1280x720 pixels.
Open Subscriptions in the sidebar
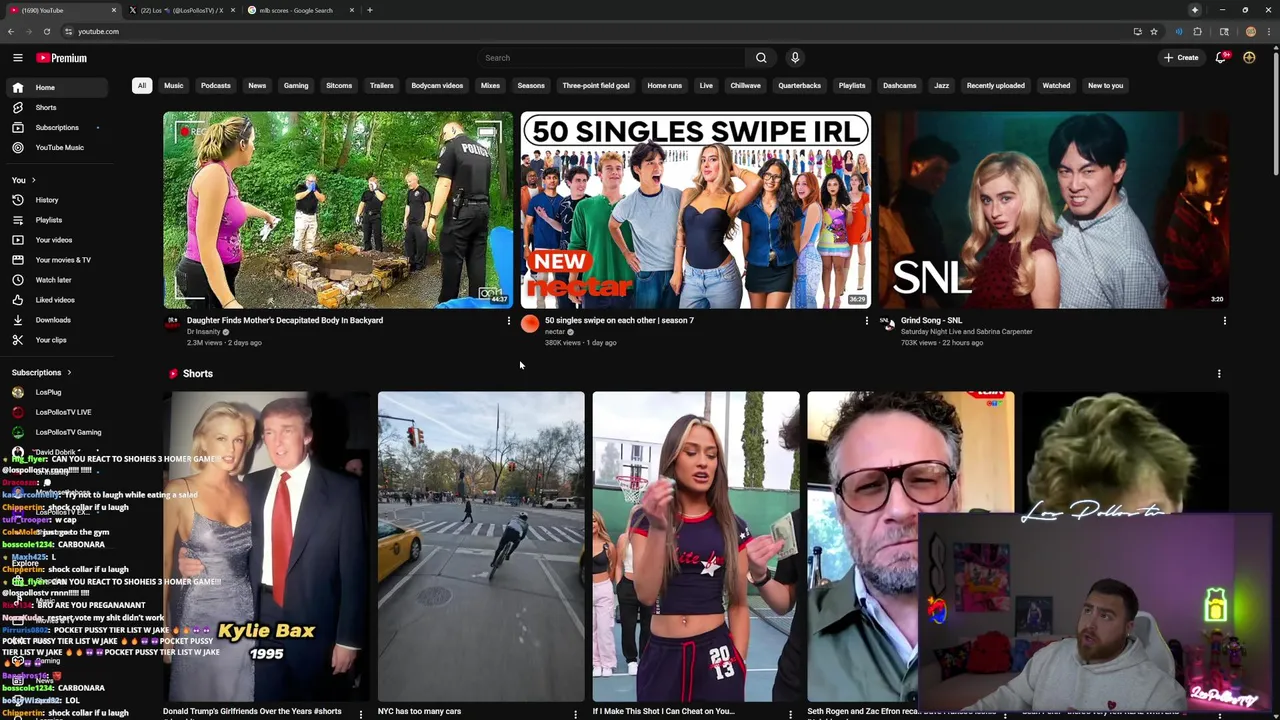[x=56, y=127]
